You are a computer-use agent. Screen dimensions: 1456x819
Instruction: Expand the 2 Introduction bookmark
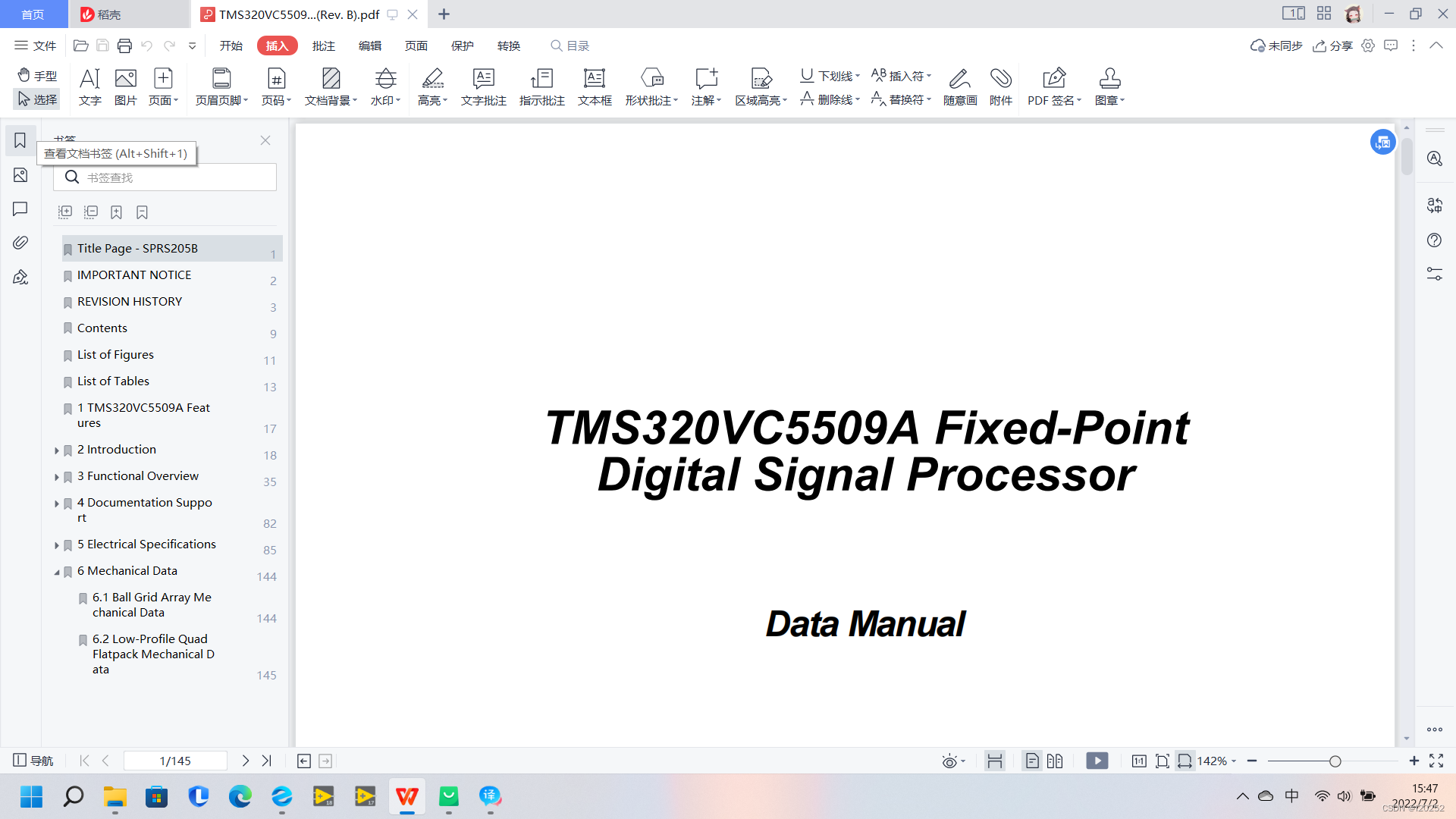click(x=57, y=450)
